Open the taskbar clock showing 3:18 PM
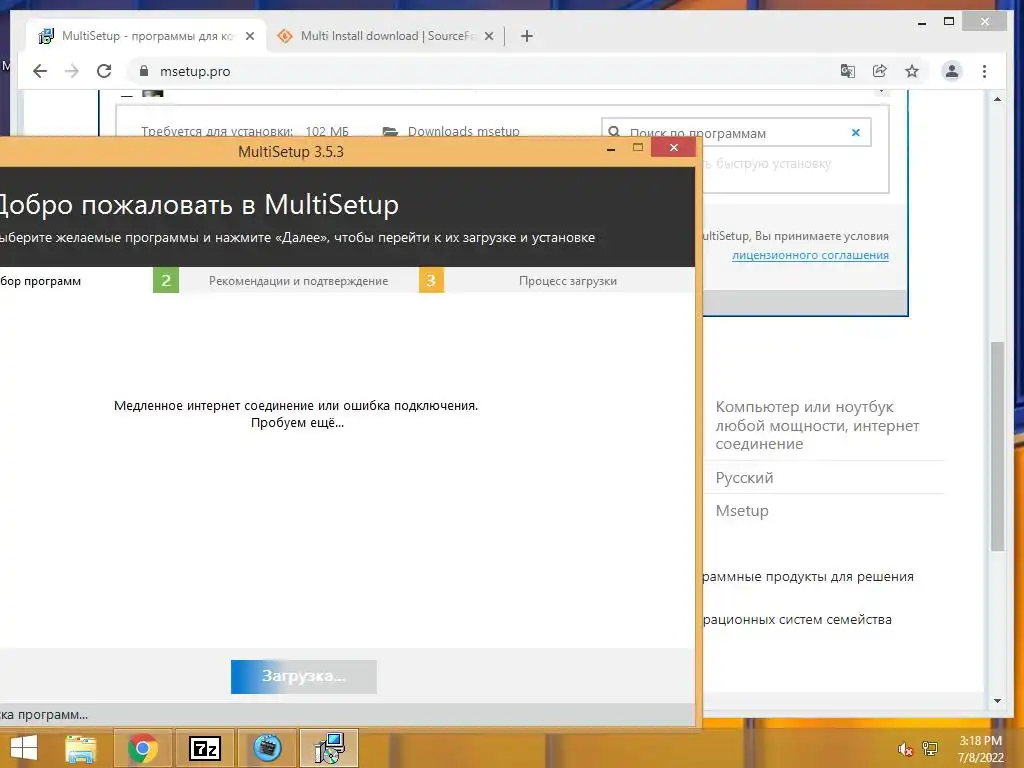This screenshot has width=1024, height=768. point(980,749)
